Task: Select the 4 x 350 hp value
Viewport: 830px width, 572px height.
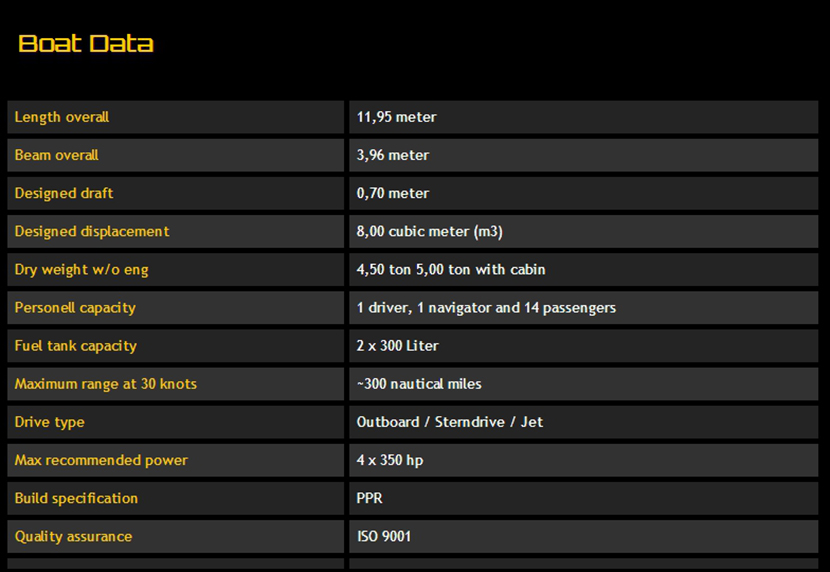Action: pyautogui.click(x=391, y=460)
